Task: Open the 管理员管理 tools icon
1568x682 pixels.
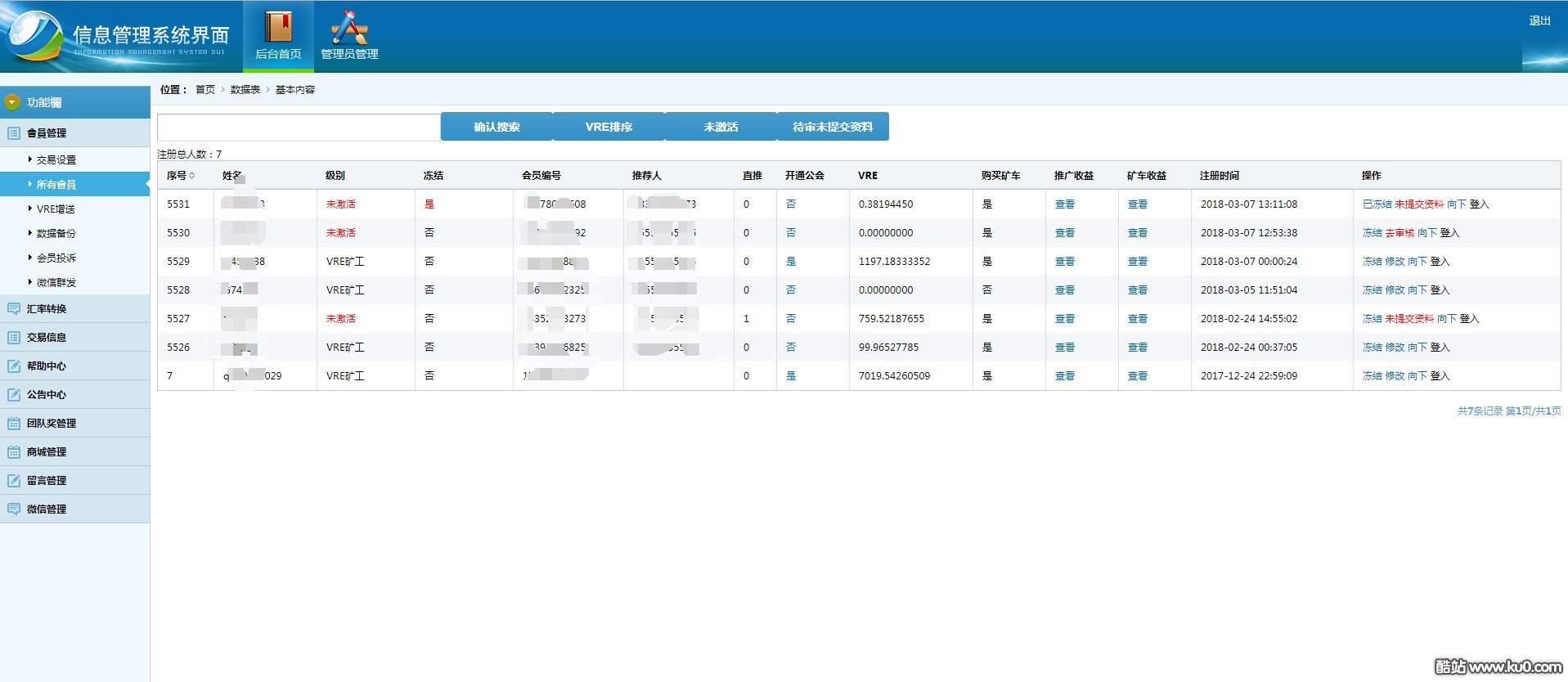Action: click(349, 28)
